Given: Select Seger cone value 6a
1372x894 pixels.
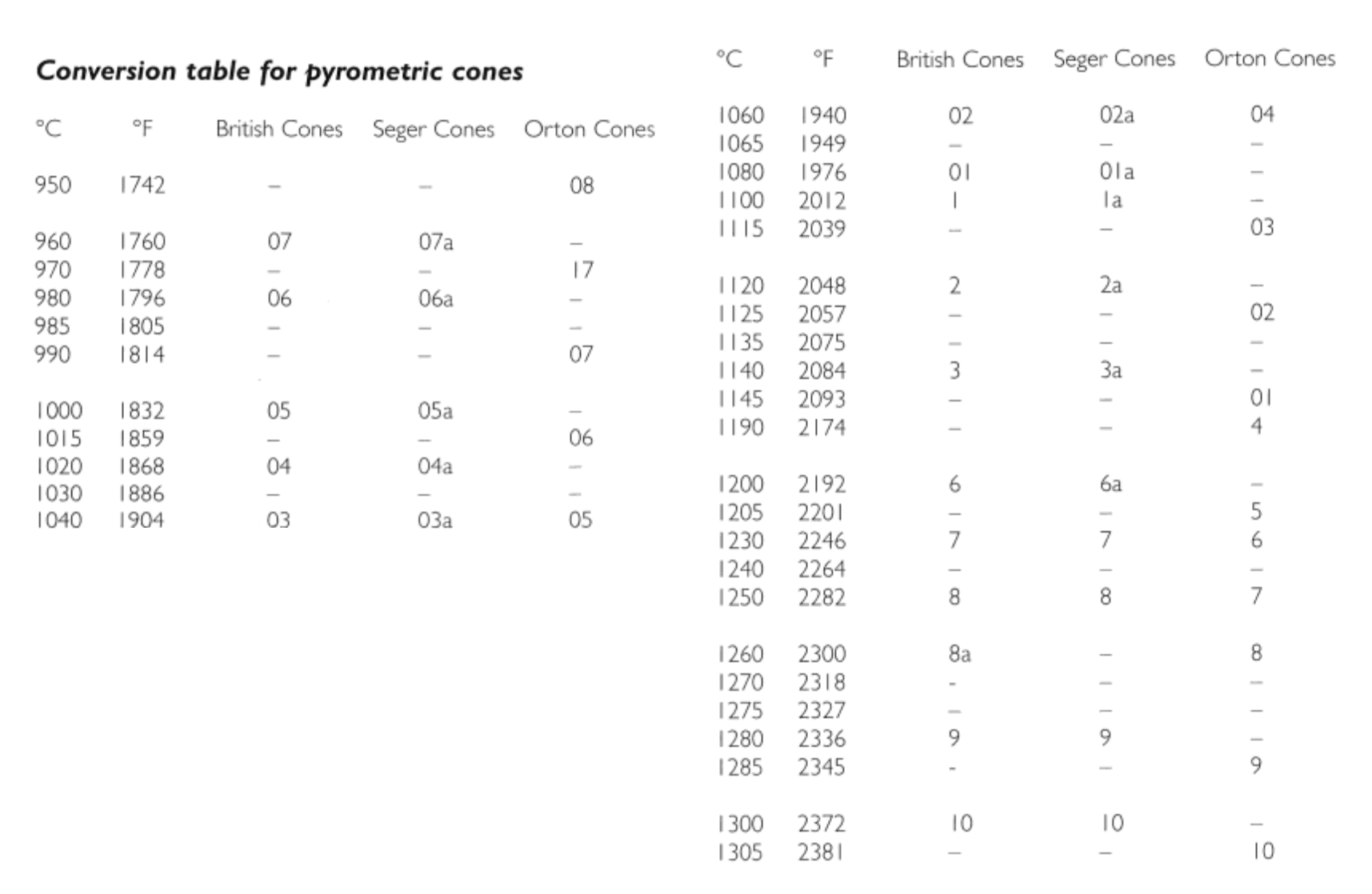Looking at the screenshot, I should click(1110, 484).
